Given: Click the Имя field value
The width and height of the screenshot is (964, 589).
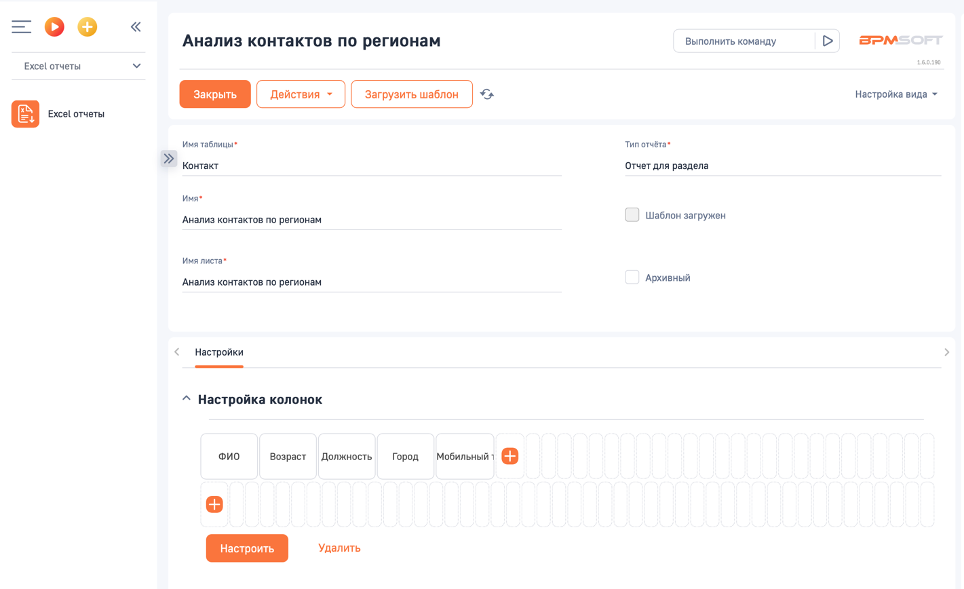Looking at the screenshot, I should 372,219.
